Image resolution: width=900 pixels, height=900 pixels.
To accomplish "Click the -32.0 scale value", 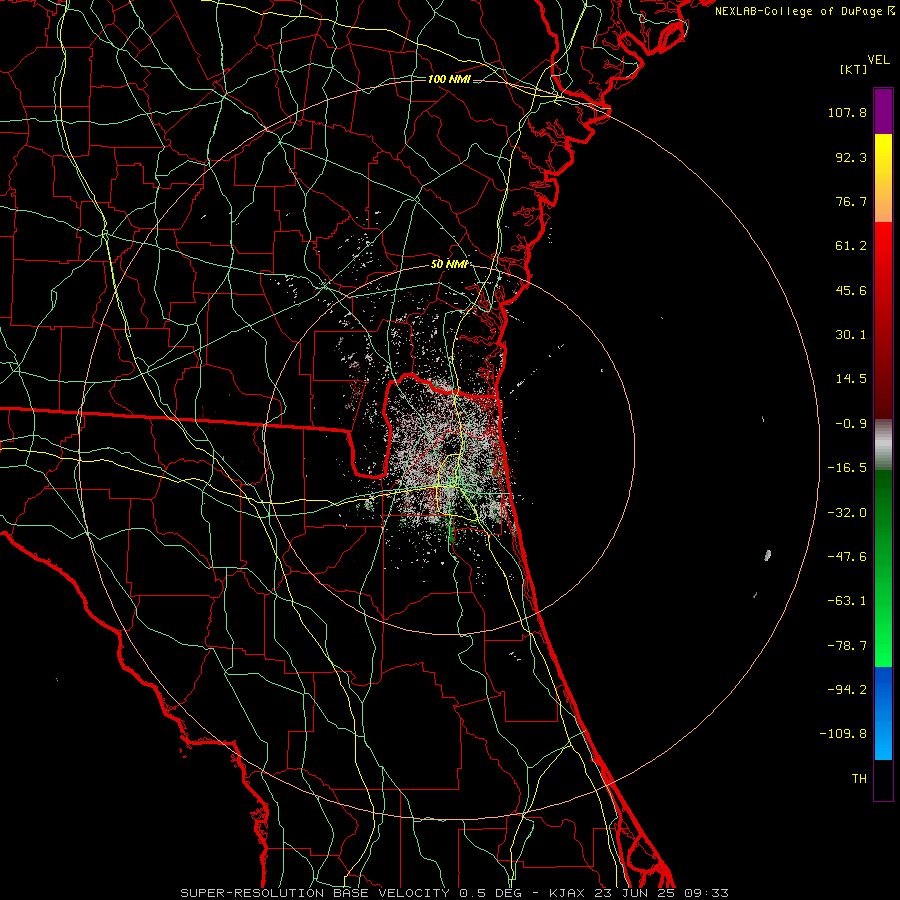I will click(x=847, y=513).
